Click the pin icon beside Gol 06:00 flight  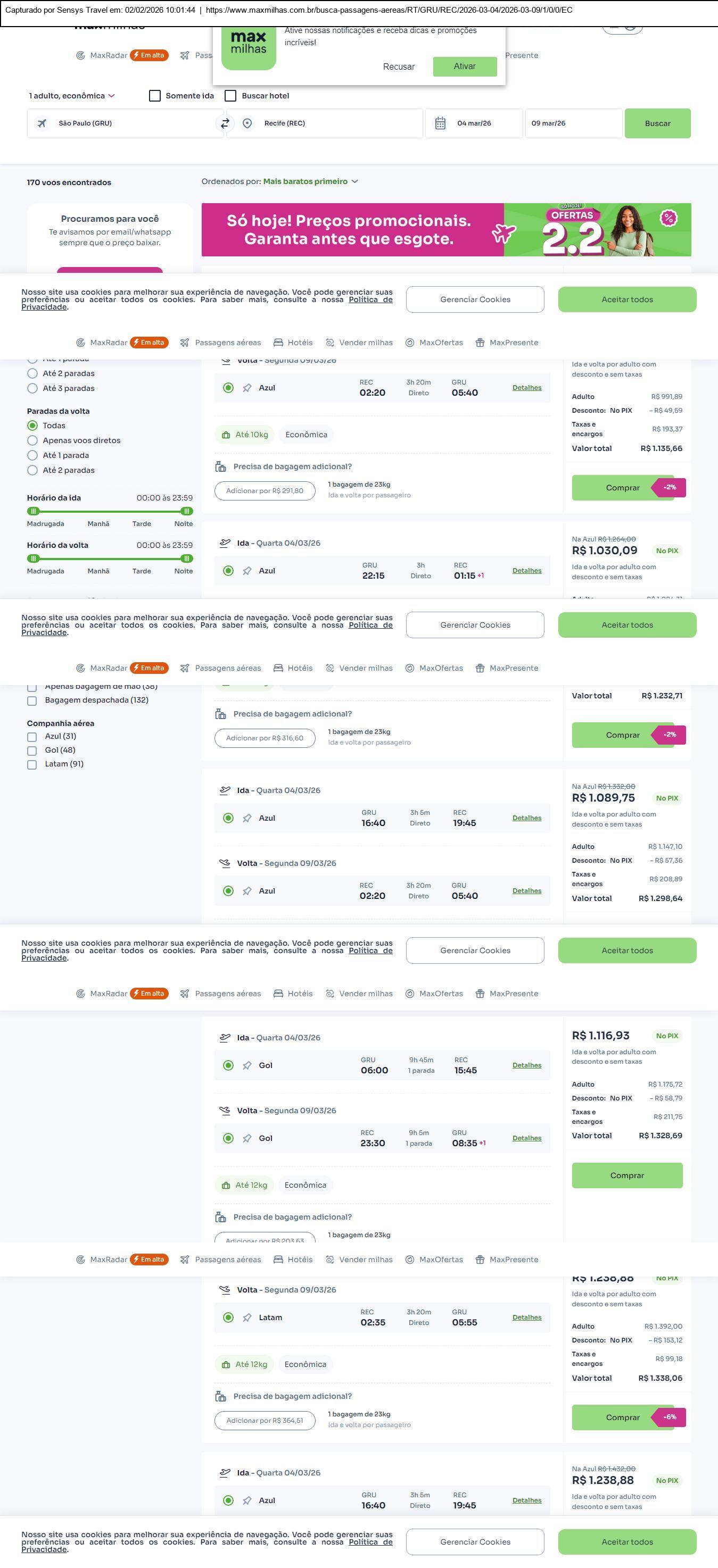tap(246, 1065)
